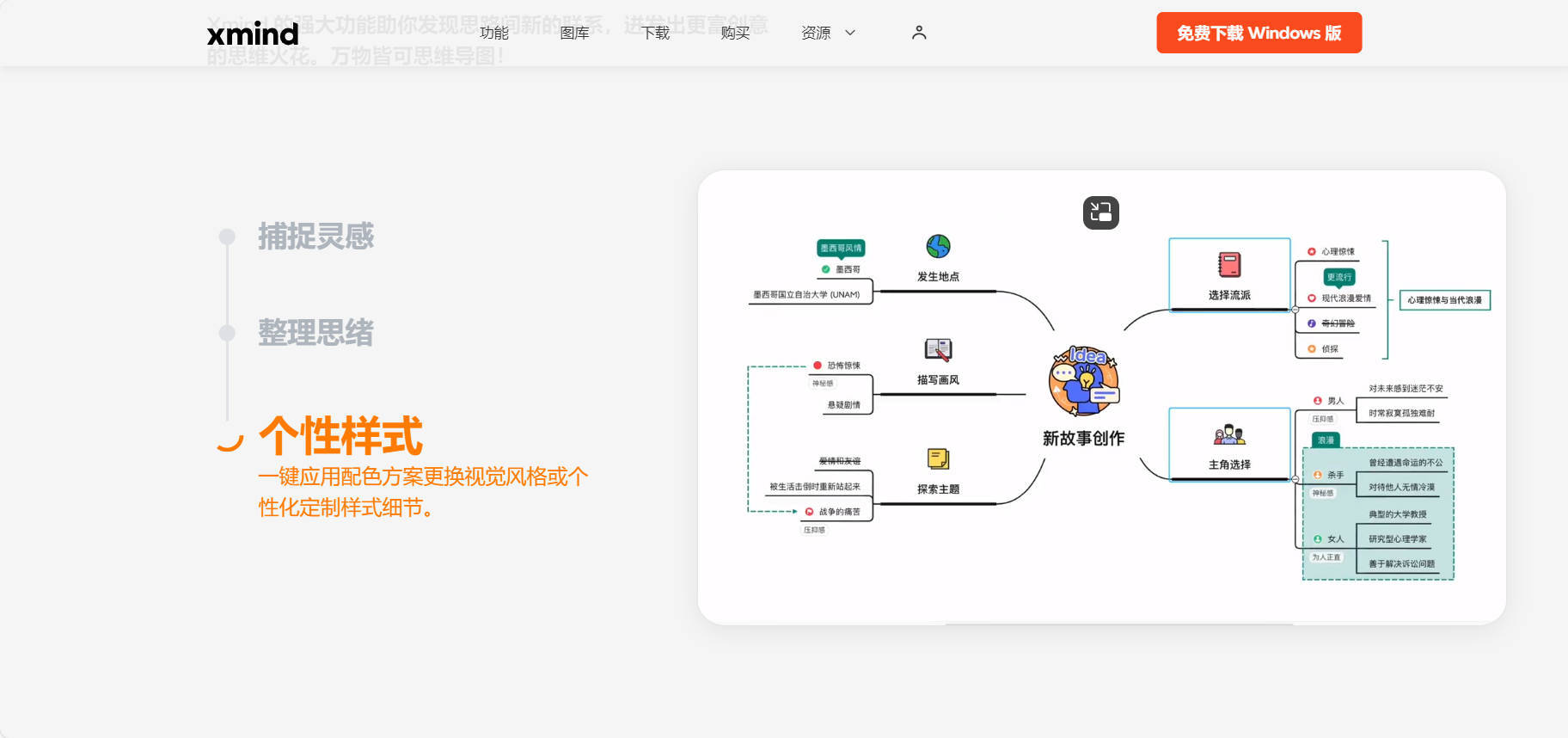This screenshot has height=738, width=1568.
Task: Click the 爱情和友谊 node
Action: click(840, 462)
